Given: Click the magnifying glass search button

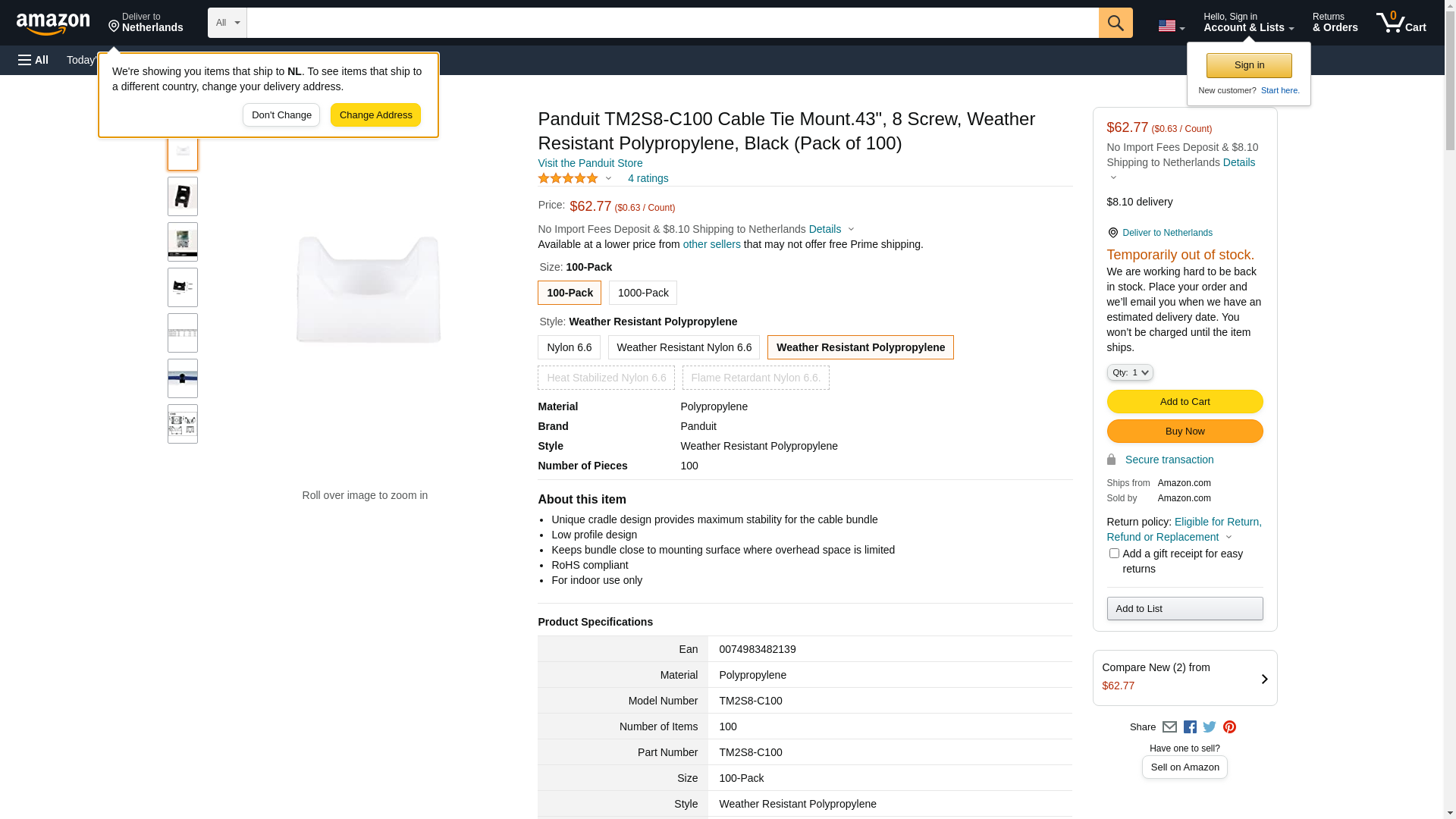Looking at the screenshot, I should (x=1115, y=23).
